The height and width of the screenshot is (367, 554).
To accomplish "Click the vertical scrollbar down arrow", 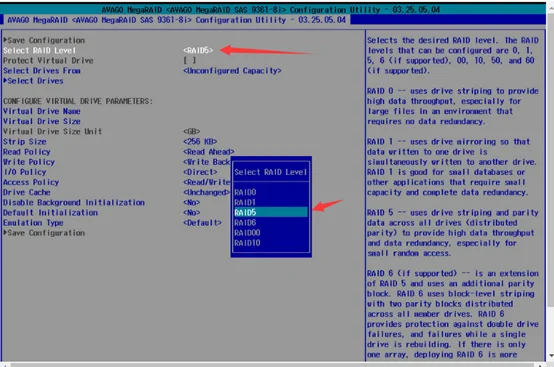I will click(551, 356).
